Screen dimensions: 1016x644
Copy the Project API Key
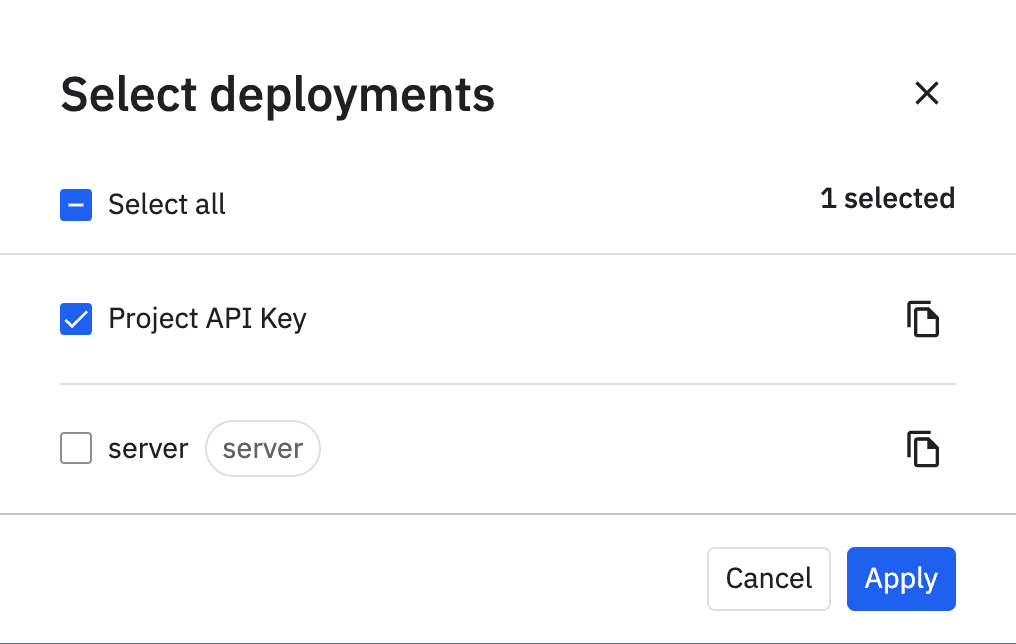click(923, 319)
